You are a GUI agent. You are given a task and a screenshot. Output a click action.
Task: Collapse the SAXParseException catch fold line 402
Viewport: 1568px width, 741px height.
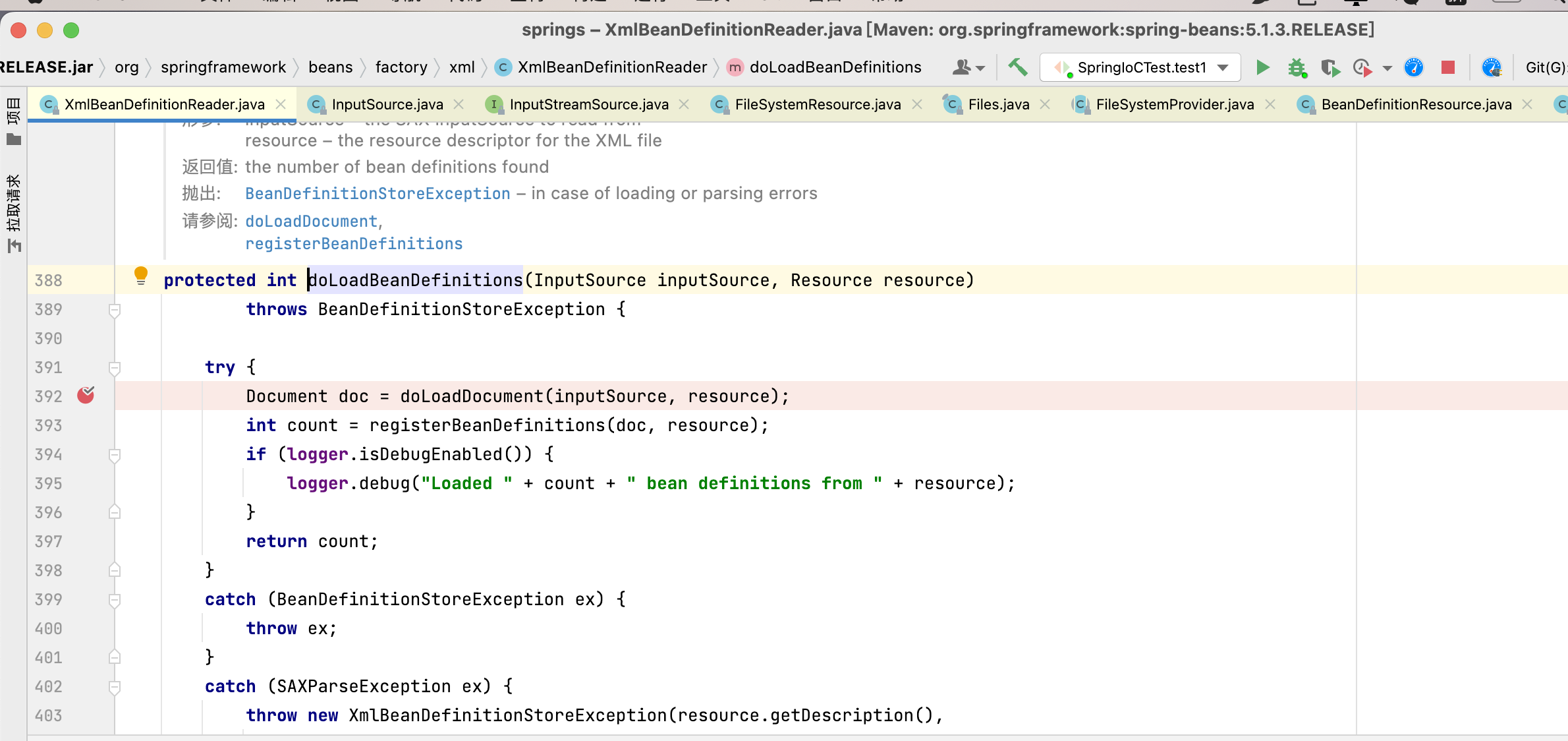coord(115,687)
